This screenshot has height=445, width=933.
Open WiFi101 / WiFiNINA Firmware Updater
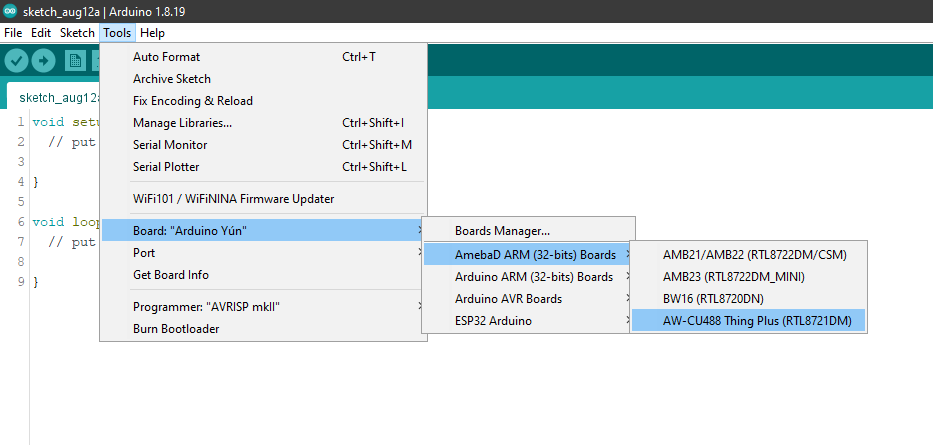pos(263,199)
